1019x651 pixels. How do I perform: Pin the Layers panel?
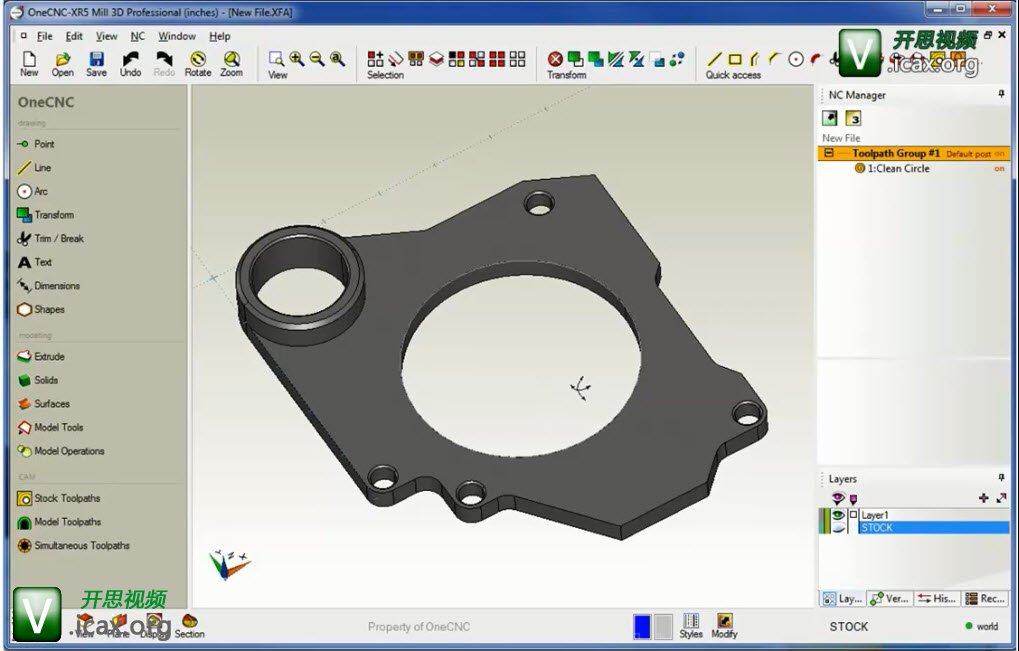(1001, 478)
